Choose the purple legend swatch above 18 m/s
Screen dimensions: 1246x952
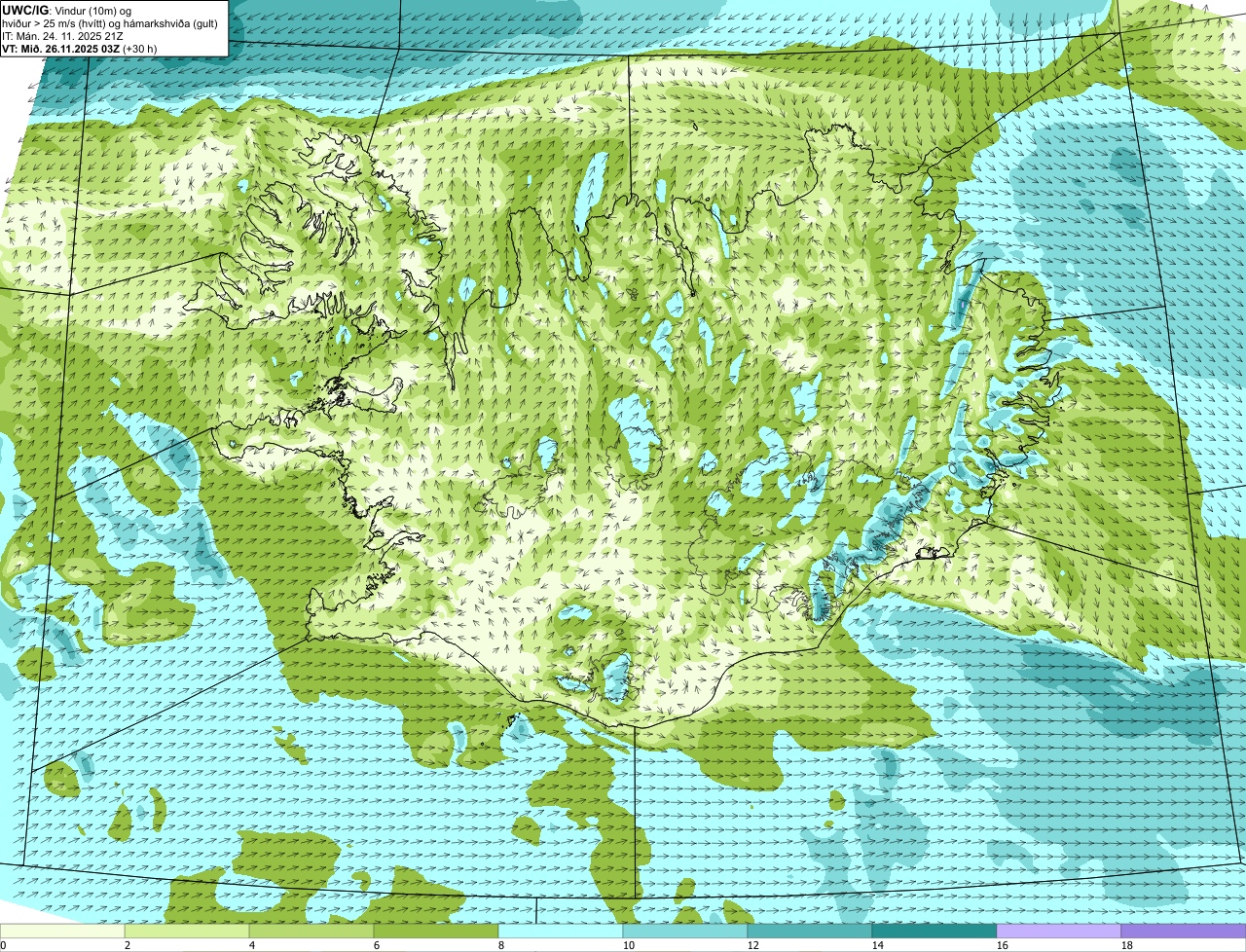tap(1184, 931)
